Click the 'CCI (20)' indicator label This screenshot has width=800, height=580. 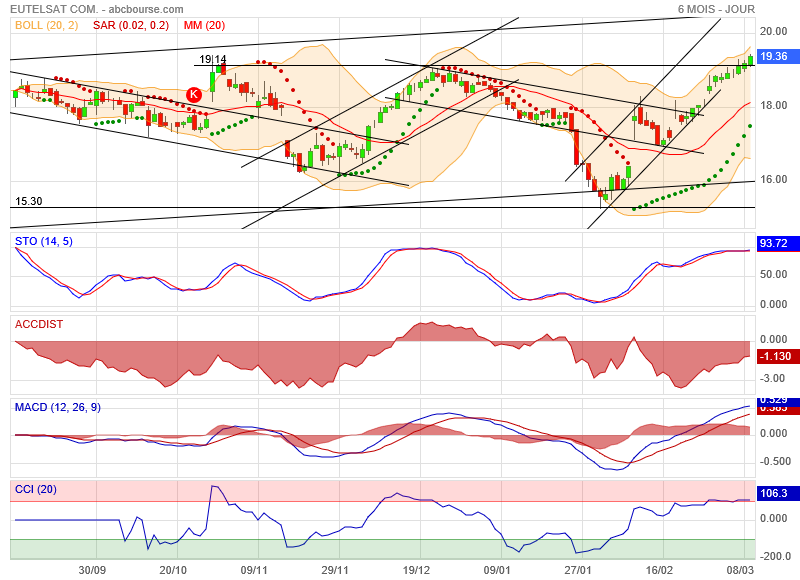36,489
